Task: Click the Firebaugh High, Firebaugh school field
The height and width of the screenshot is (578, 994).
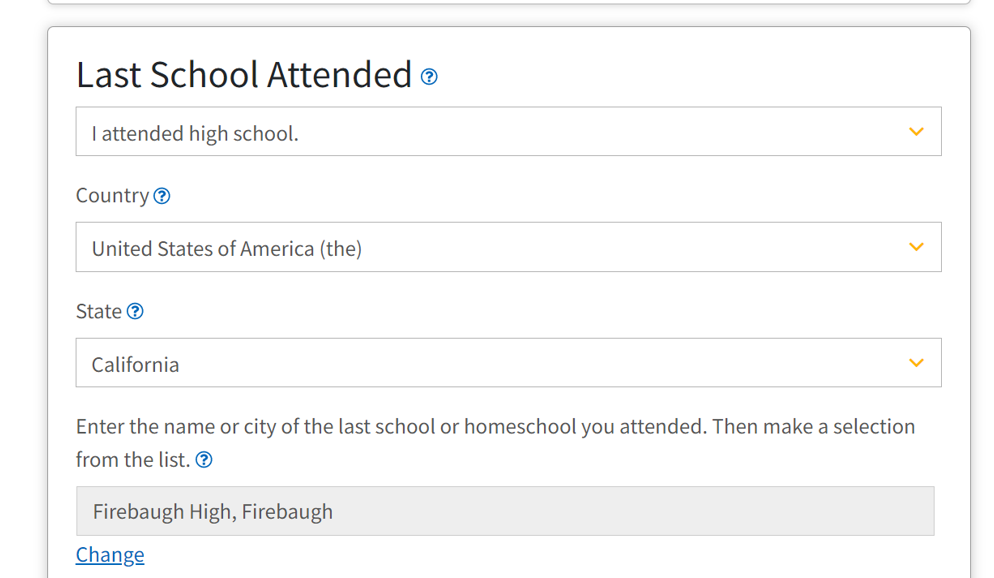Action: [x=505, y=511]
